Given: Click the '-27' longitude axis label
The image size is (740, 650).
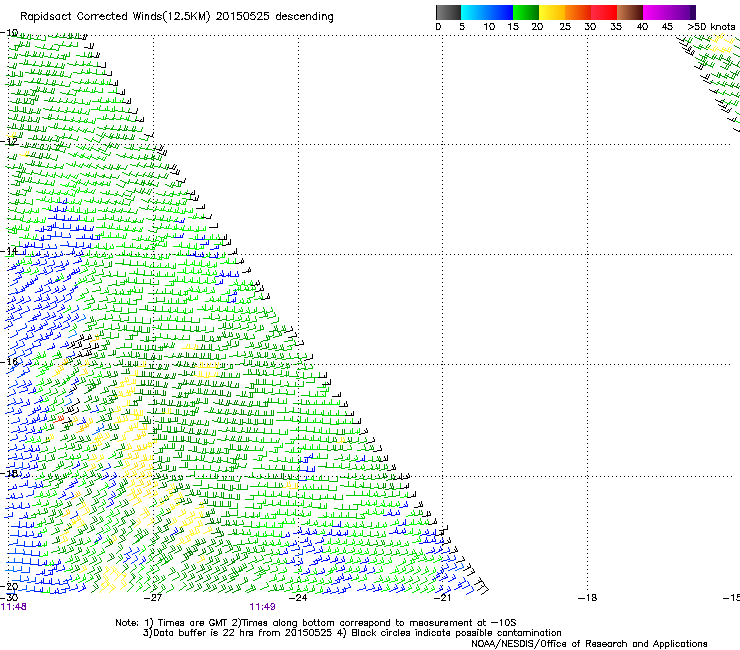Looking at the screenshot, I should [153, 598].
